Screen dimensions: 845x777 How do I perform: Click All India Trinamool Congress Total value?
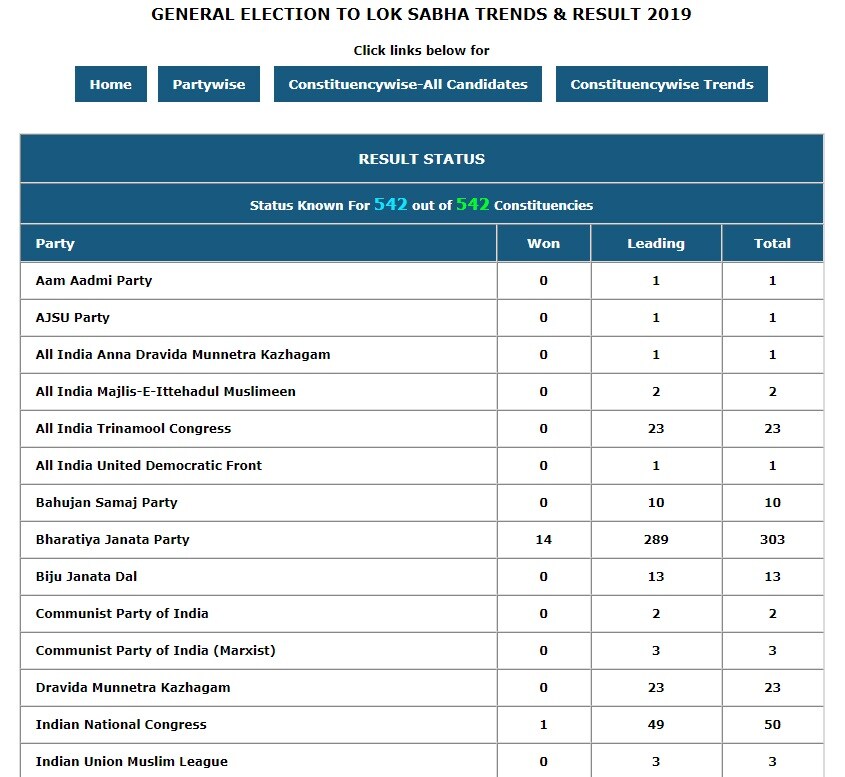pos(772,428)
